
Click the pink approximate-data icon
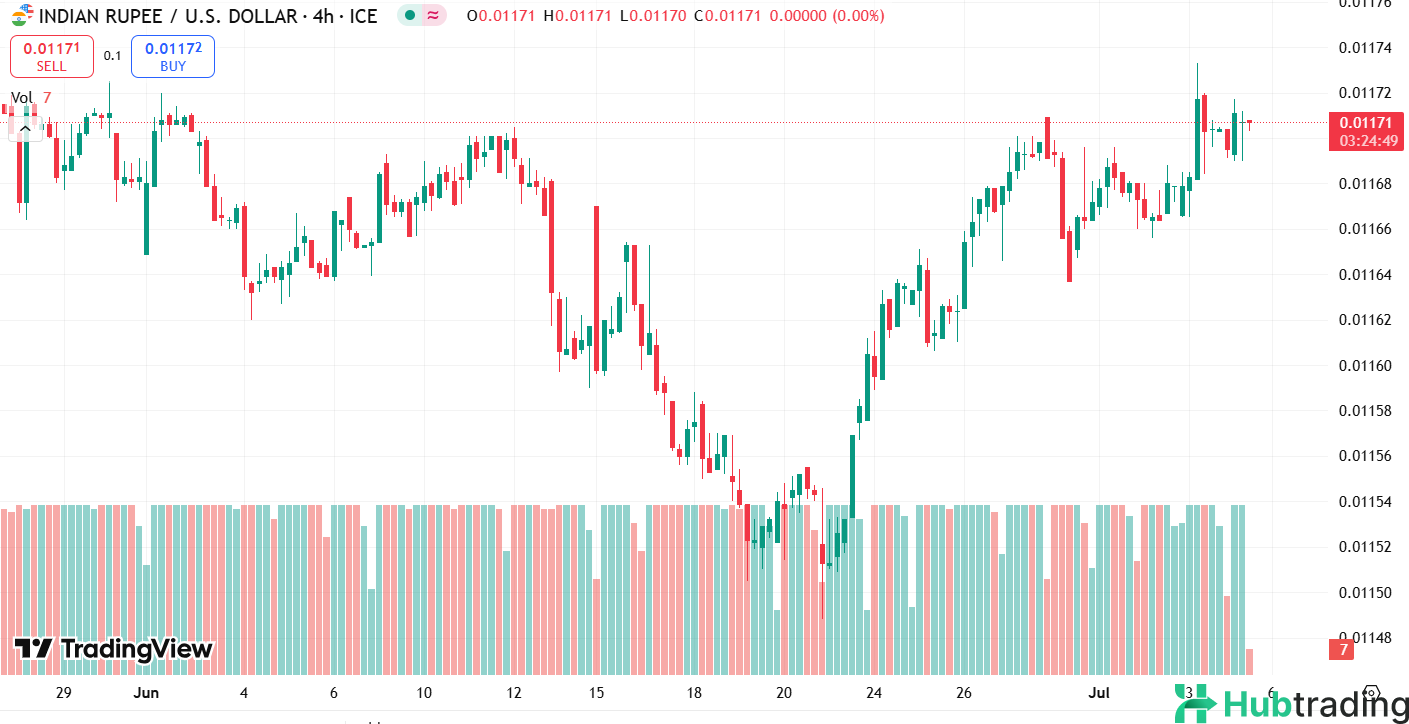[x=432, y=16]
